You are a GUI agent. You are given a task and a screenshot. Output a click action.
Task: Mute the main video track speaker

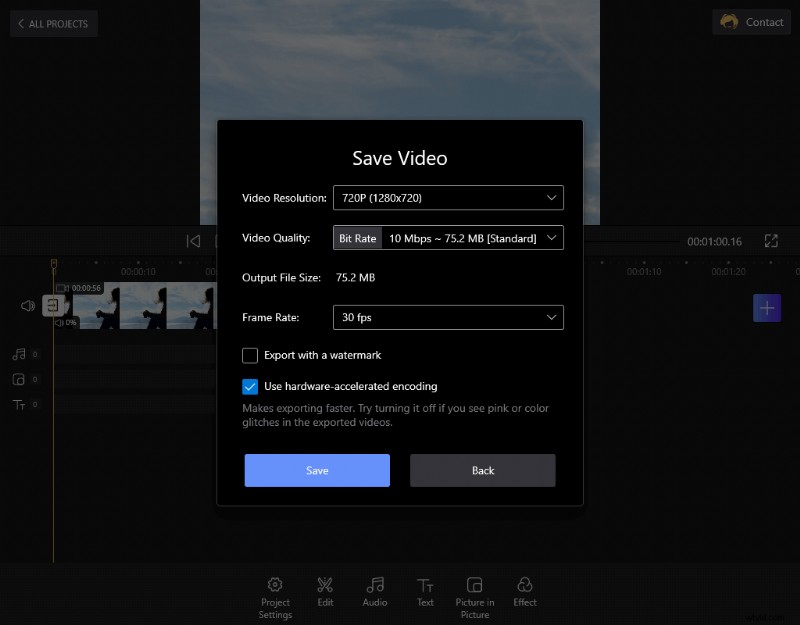[27, 305]
